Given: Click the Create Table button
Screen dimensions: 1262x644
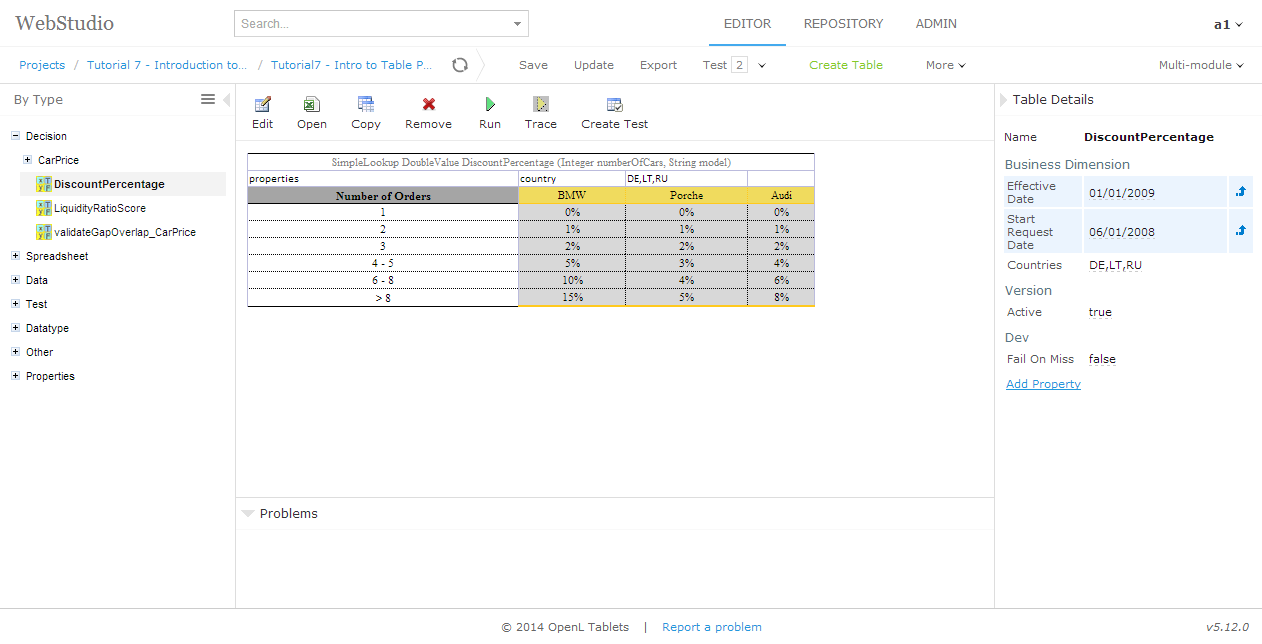Looking at the screenshot, I should (845, 64).
